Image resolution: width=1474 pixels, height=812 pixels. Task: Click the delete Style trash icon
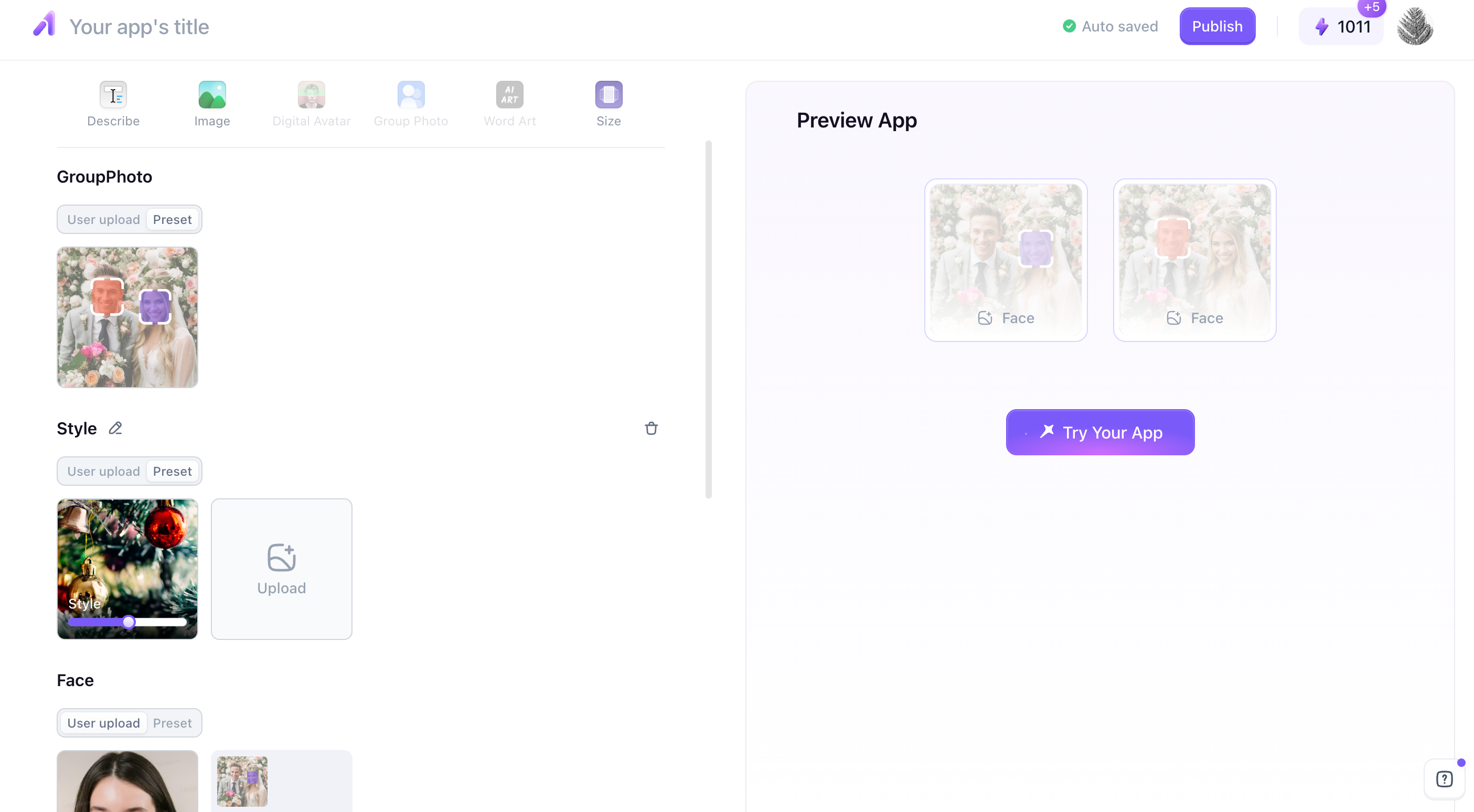(x=652, y=428)
